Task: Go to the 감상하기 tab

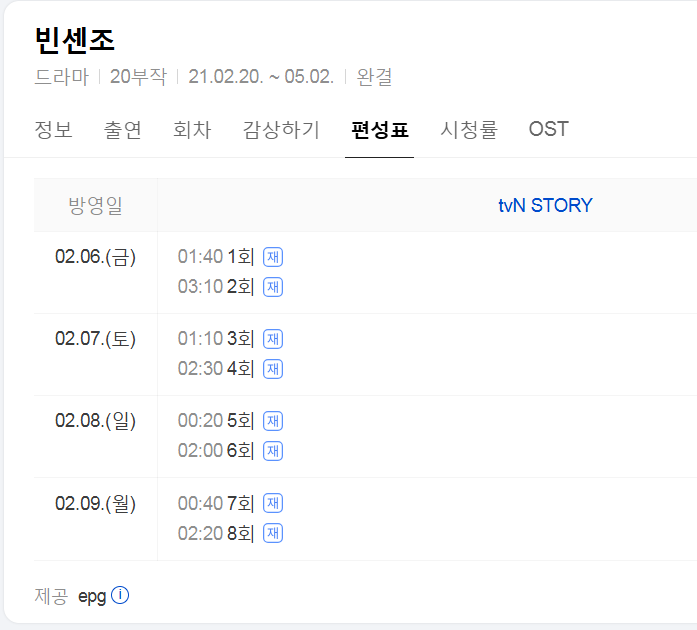Action: click(281, 130)
